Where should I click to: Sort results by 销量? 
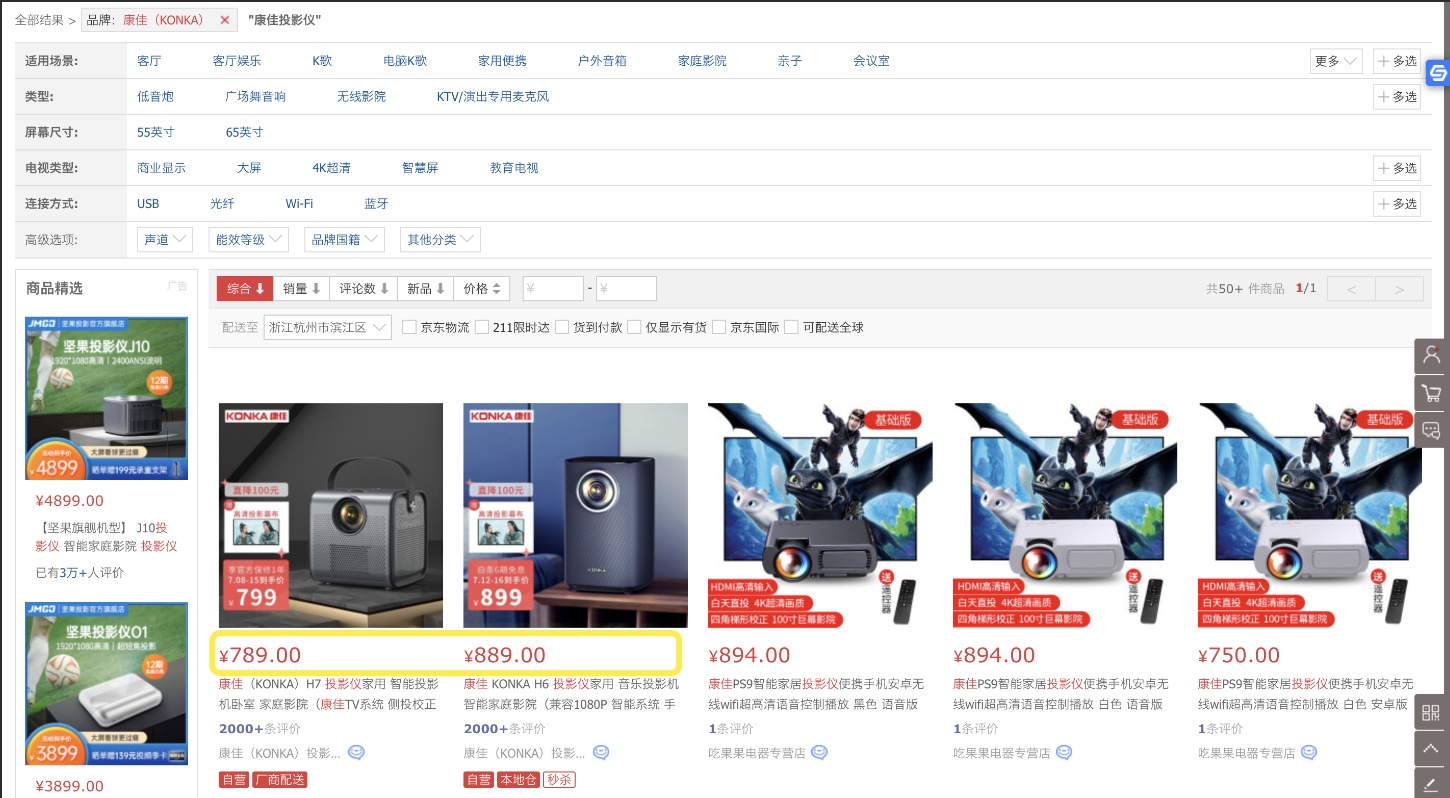(300, 287)
